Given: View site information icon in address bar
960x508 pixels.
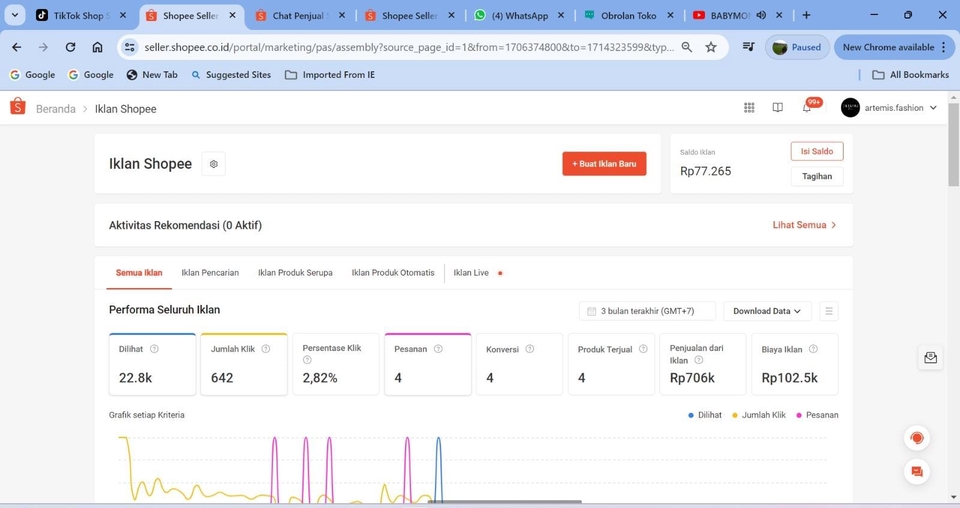Looking at the screenshot, I should click(129, 47).
